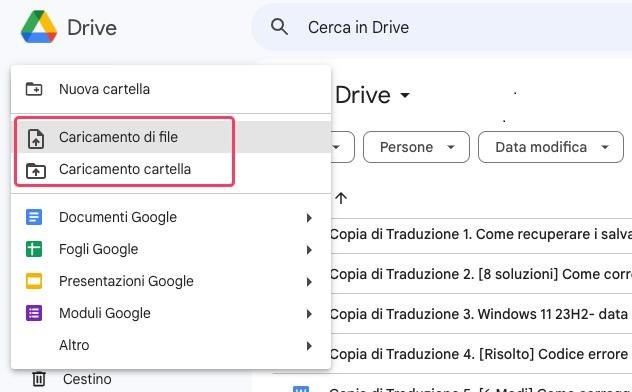Click the sort direction up arrow
This screenshot has width=632, height=392.
[341, 198]
